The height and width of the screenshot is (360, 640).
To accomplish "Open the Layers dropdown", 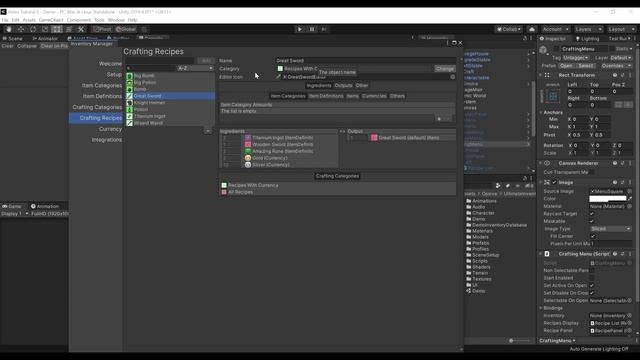I will tap(589, 29).
